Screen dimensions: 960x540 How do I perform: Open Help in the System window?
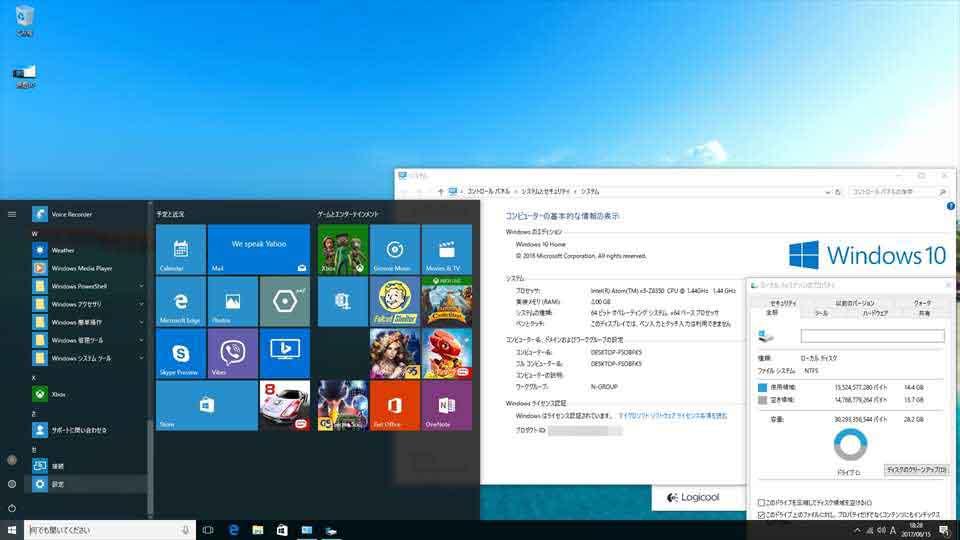(x=950, y=206)
